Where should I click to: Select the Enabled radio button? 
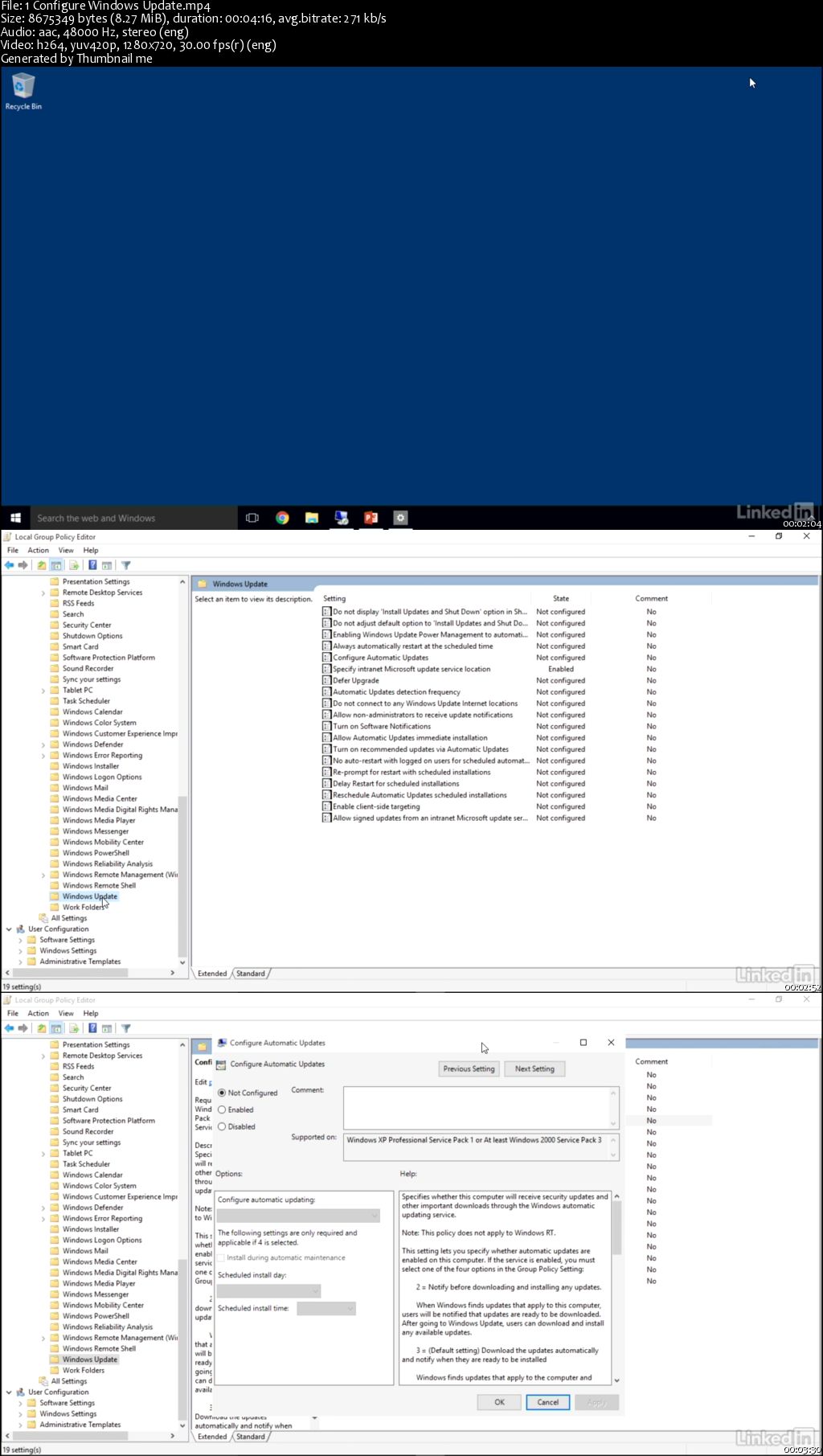pos(222,1109)
